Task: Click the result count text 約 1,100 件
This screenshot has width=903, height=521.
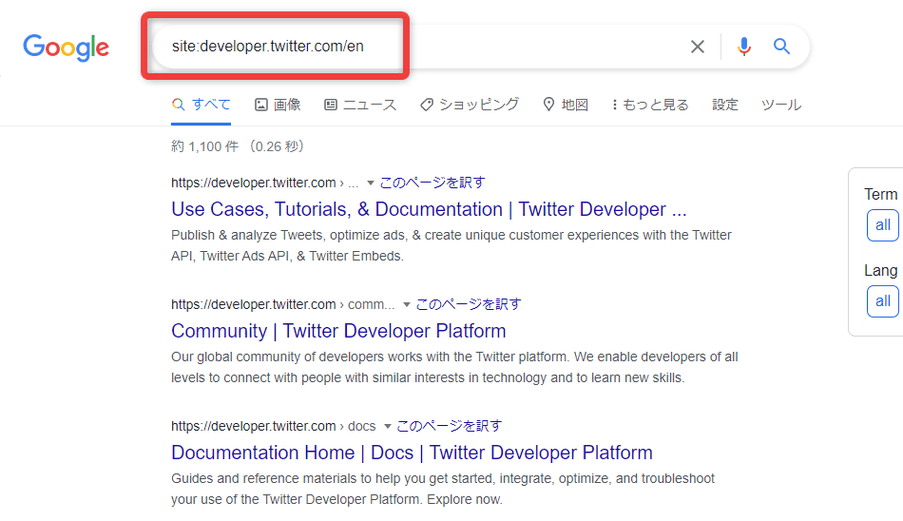Action: coord(204,147)
